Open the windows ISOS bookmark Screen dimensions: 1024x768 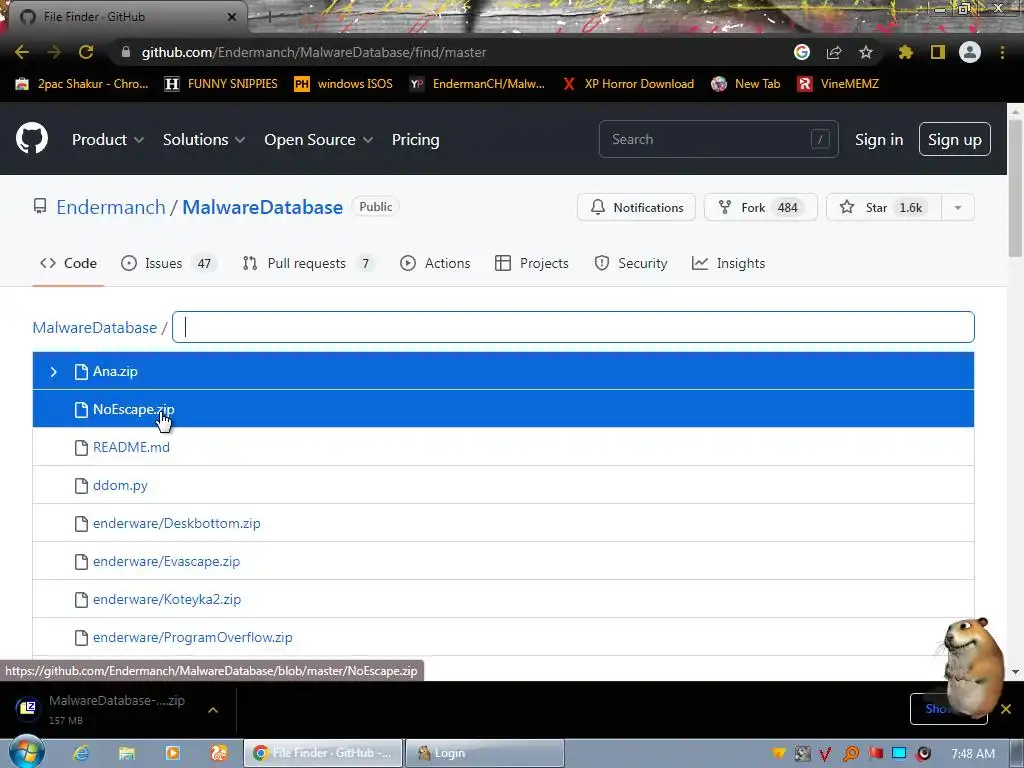[x=344, y=84]
